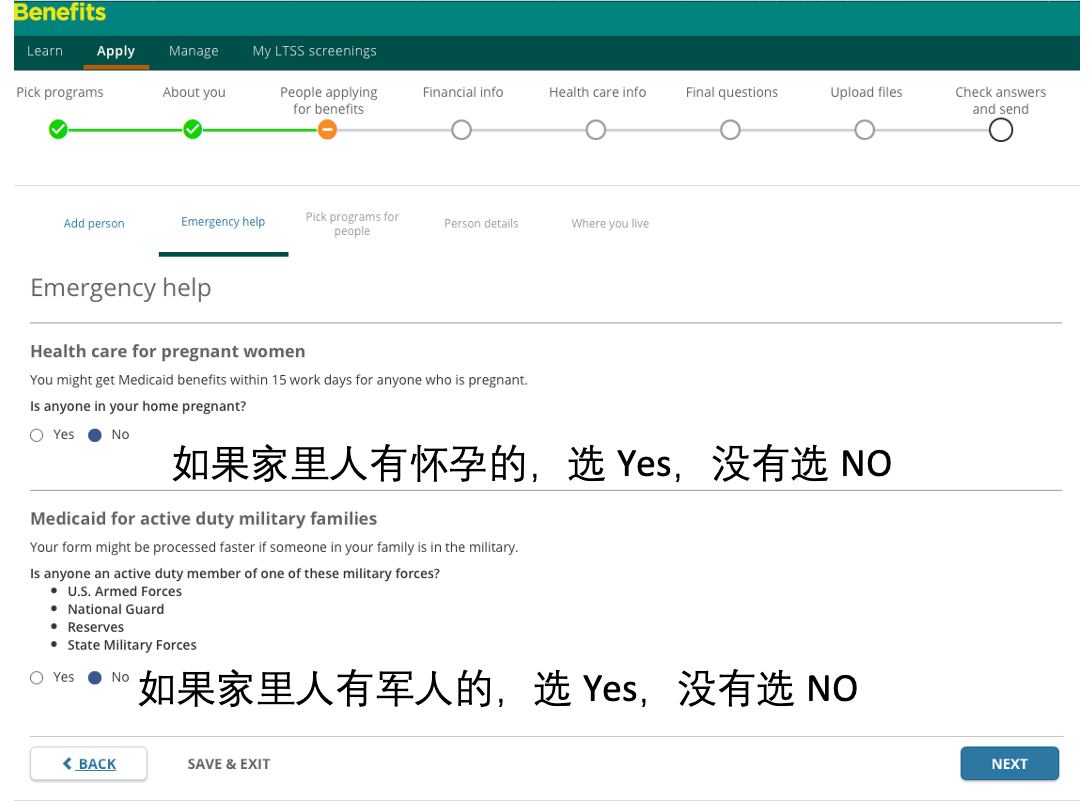Click the Check answers and send circle
The height and width of the screenshot is (803, 1091).
[1001, 129]
